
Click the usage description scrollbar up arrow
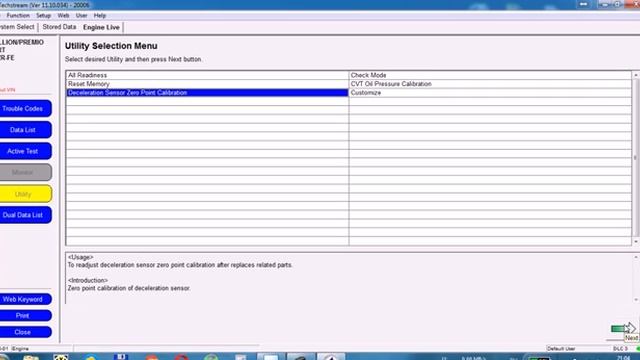636,257
